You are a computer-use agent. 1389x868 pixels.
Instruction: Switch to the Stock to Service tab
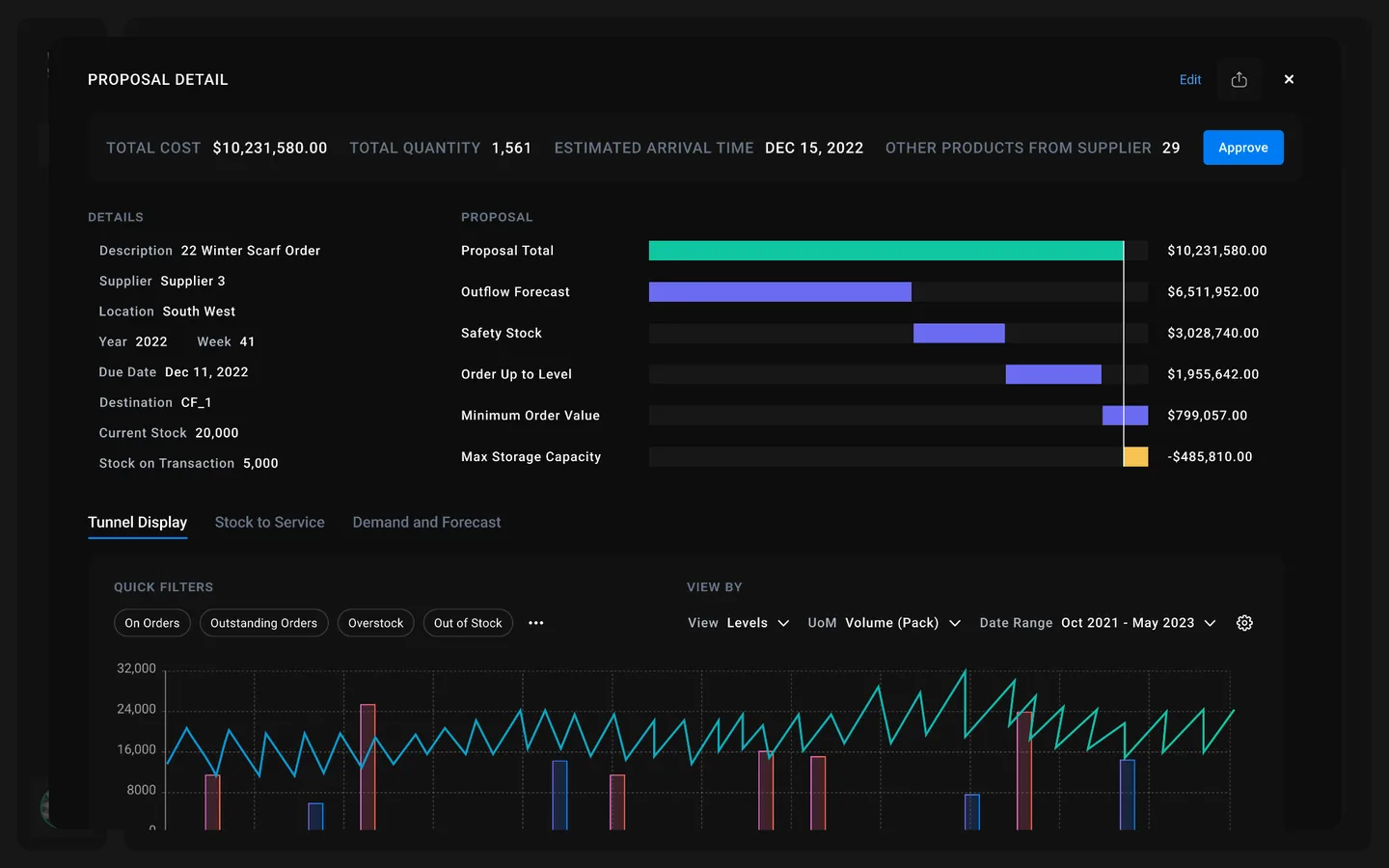click(270, 522)
